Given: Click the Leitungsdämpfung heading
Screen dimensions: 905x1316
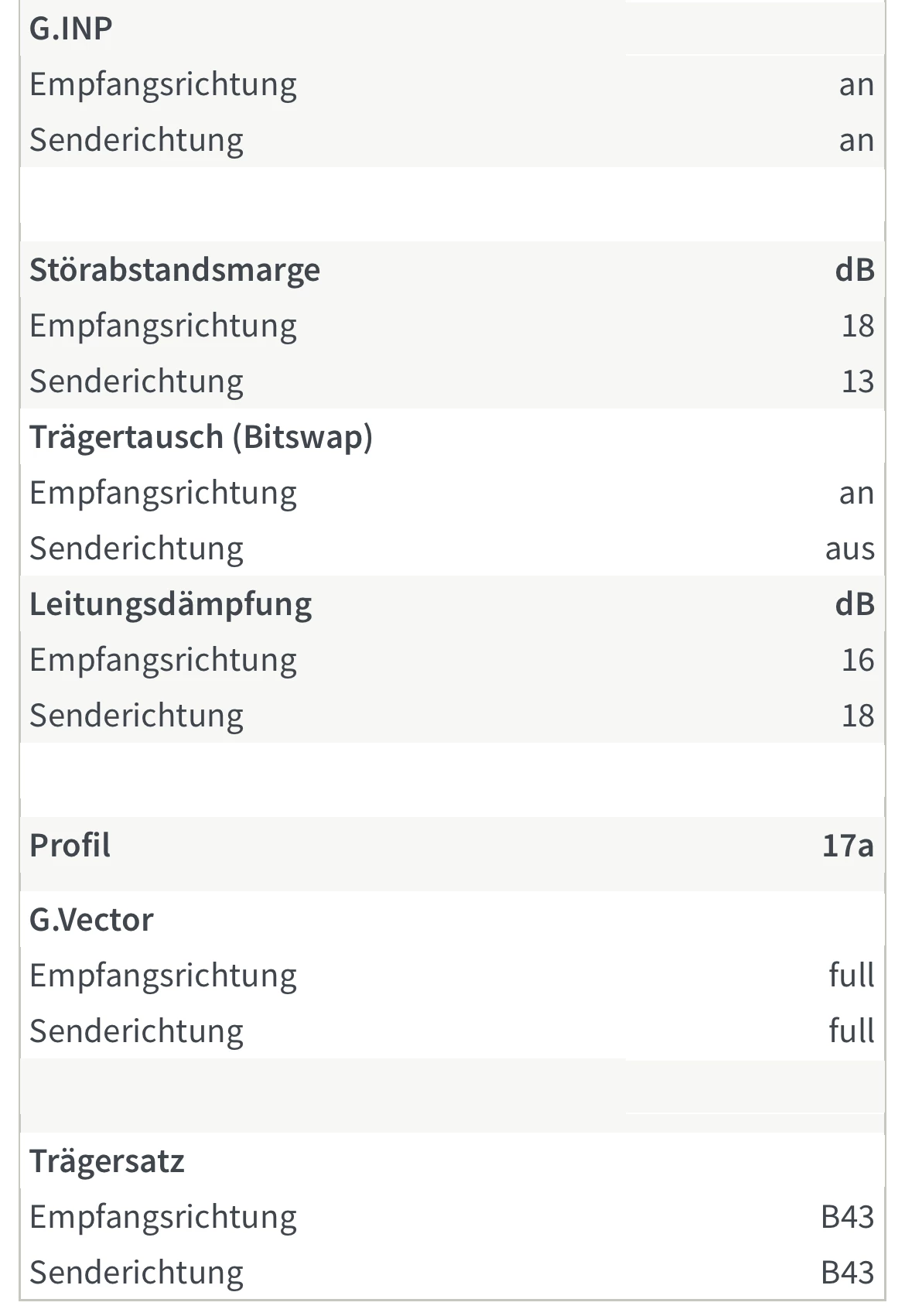Looking at the screenshot, I should click(171, 604).
